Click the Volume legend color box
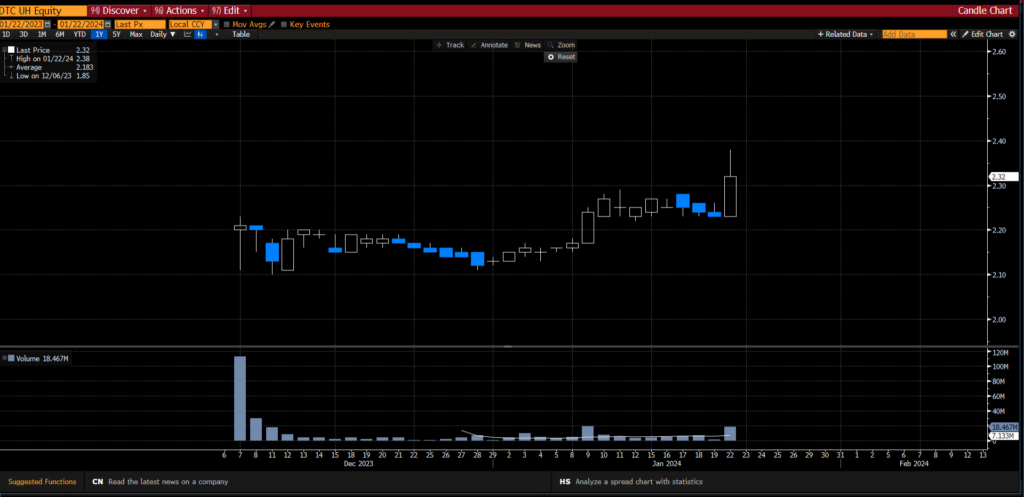The height and width of the screenshot is (497, 1024). pyautogui.click(x=11, y=358)
